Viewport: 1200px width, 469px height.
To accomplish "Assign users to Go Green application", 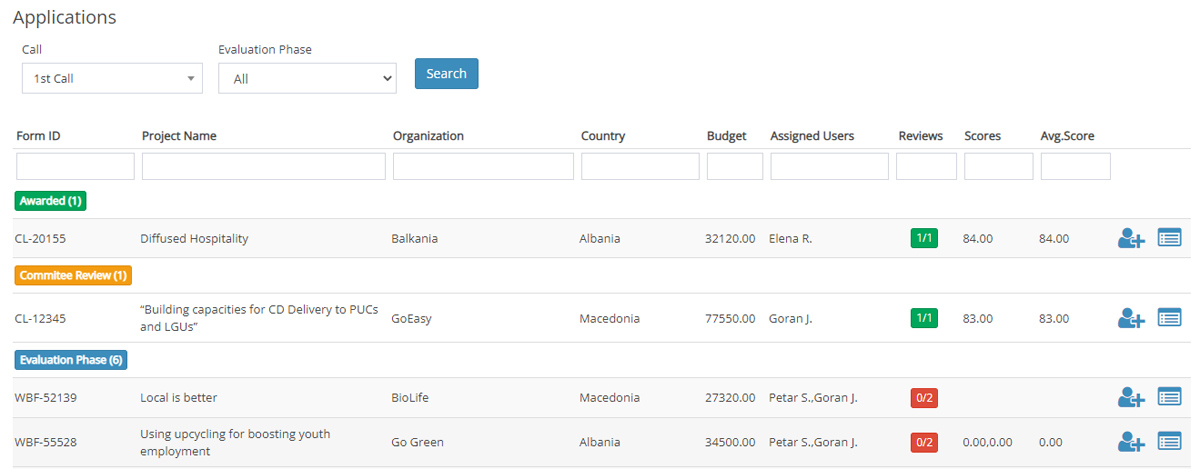I will pyautogui.click(x=1130, y=442).
